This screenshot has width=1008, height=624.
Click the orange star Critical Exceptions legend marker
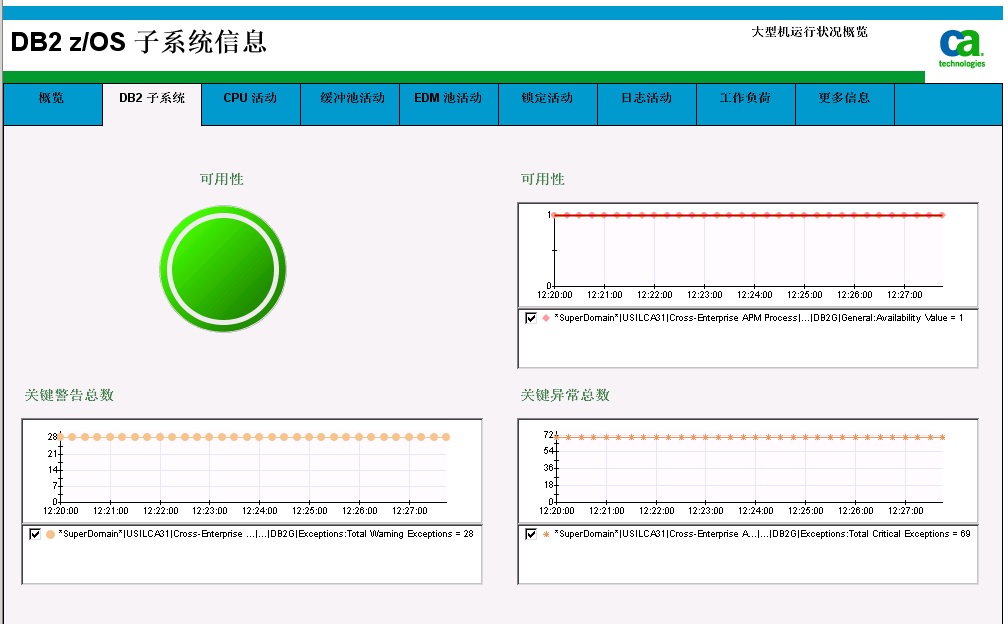pos(546,534)
